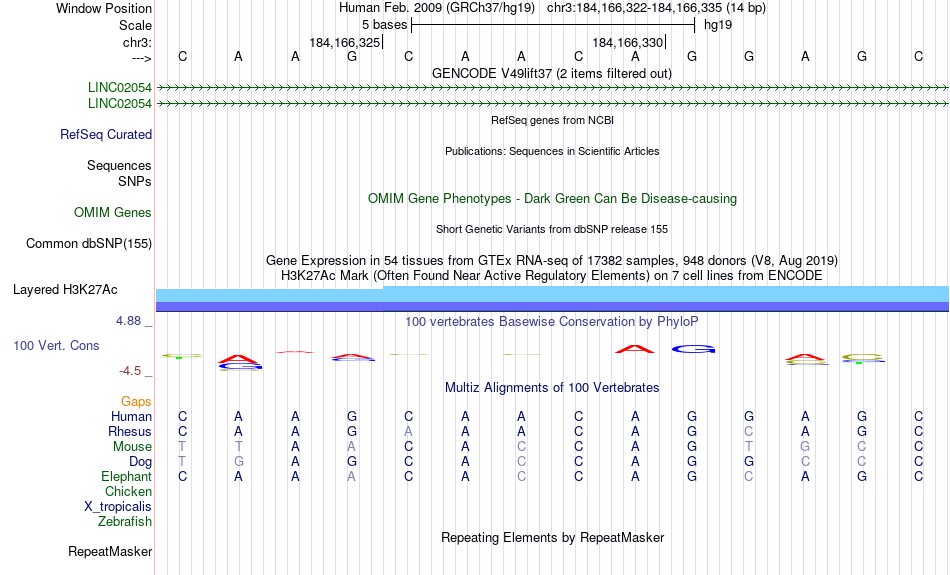Screen dimensions: 950x575
Task: Open the RefSeq genes from NCBI title
Action: [552, 120]
